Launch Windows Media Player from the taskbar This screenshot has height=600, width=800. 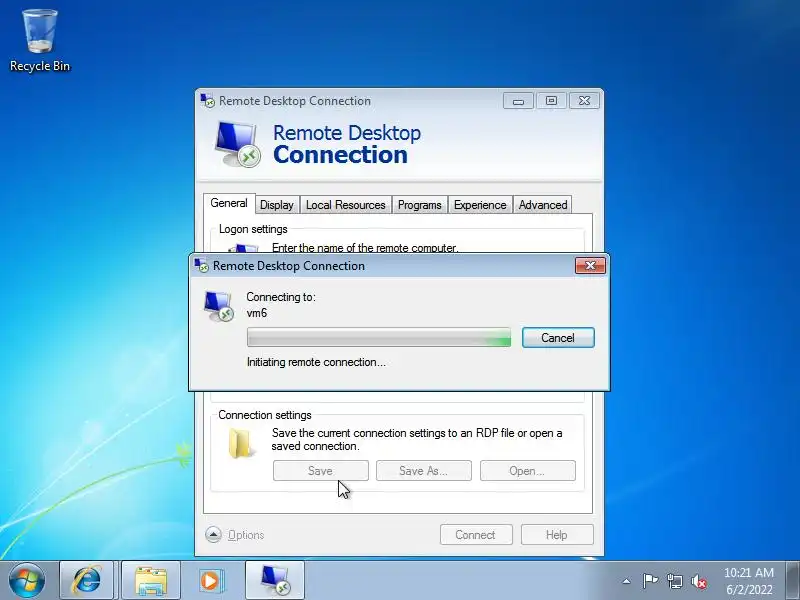[210, 580]
